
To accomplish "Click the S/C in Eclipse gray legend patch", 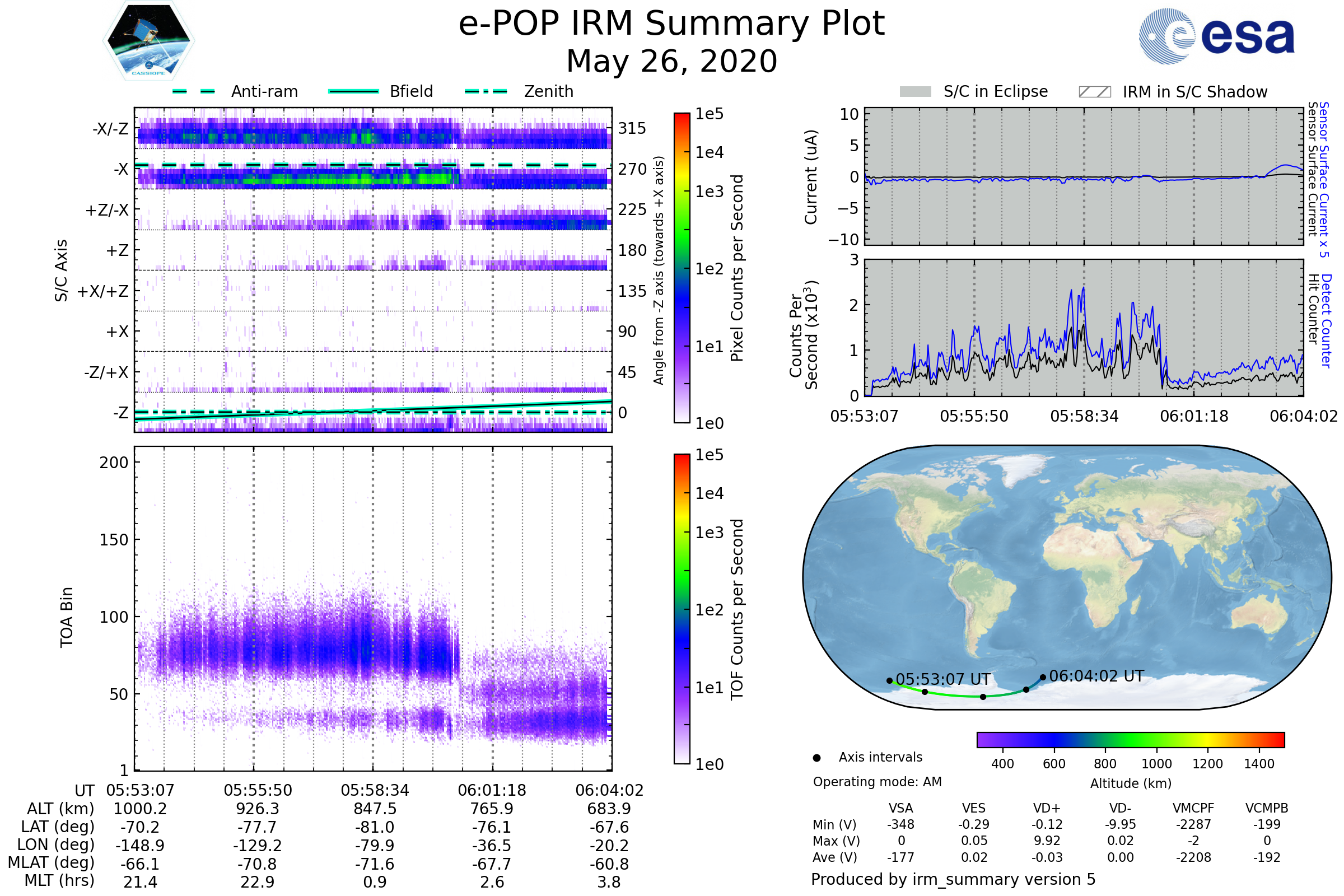I will pos(915,92).
